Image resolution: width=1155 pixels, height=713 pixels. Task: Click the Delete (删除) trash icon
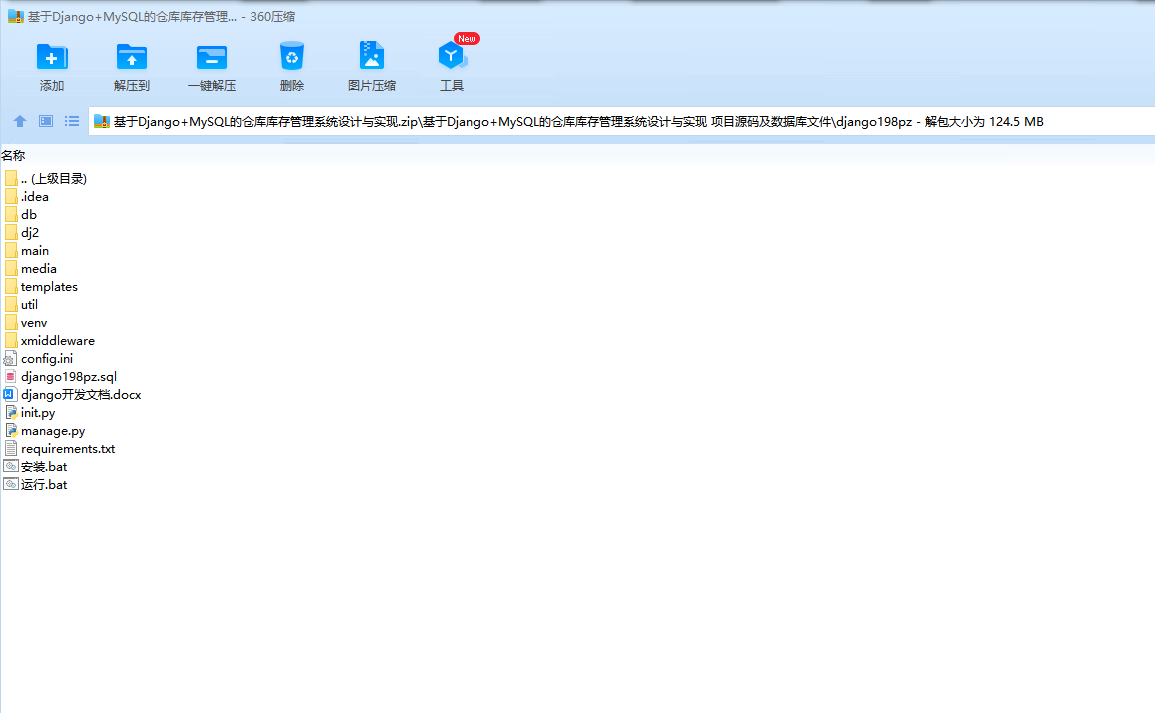pyautogui.click(x=292, y=57)
